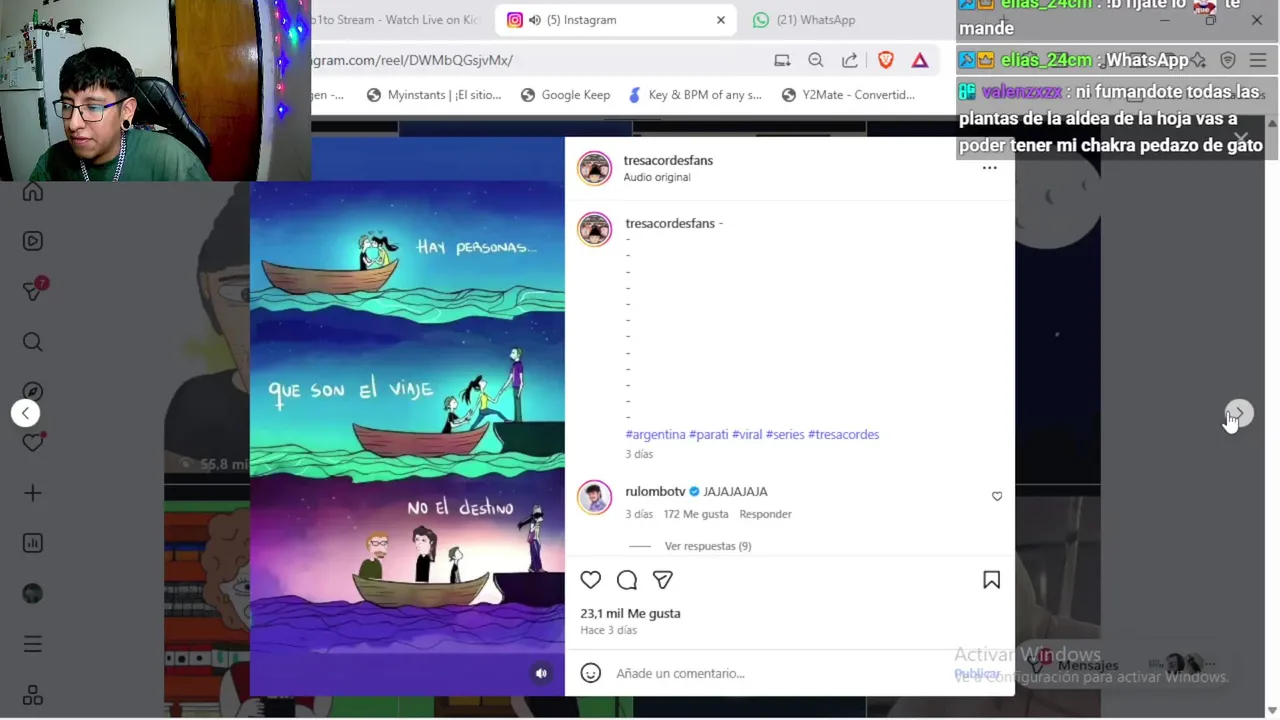Open the three-dot more options menu for the post
The height and width of the screenshot is (720, 1280).
point(989,168)
